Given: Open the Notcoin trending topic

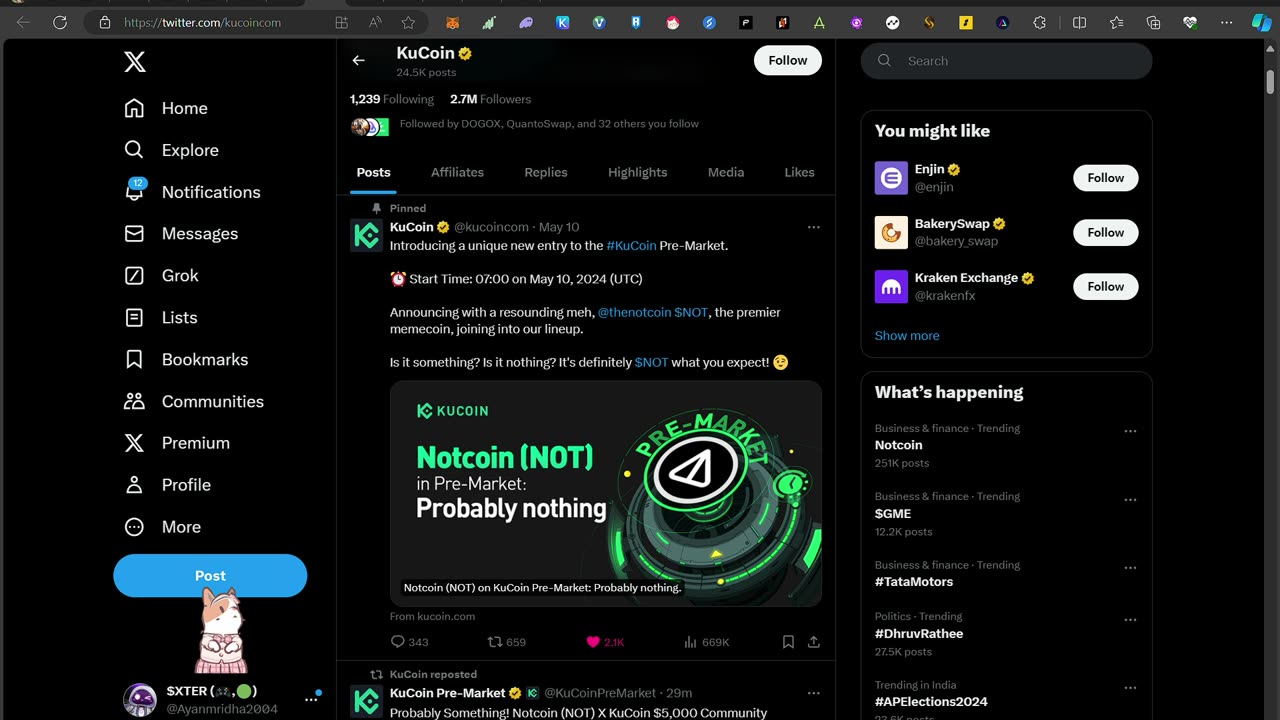Looking at the screenshot, I should tap(899, 445).
